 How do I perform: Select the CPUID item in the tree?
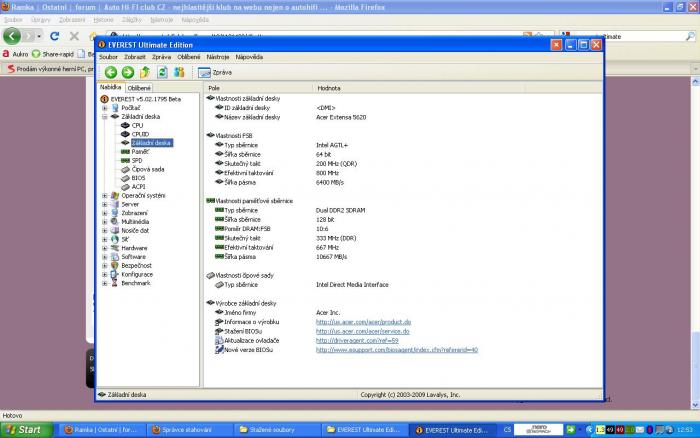click(140, 134)
